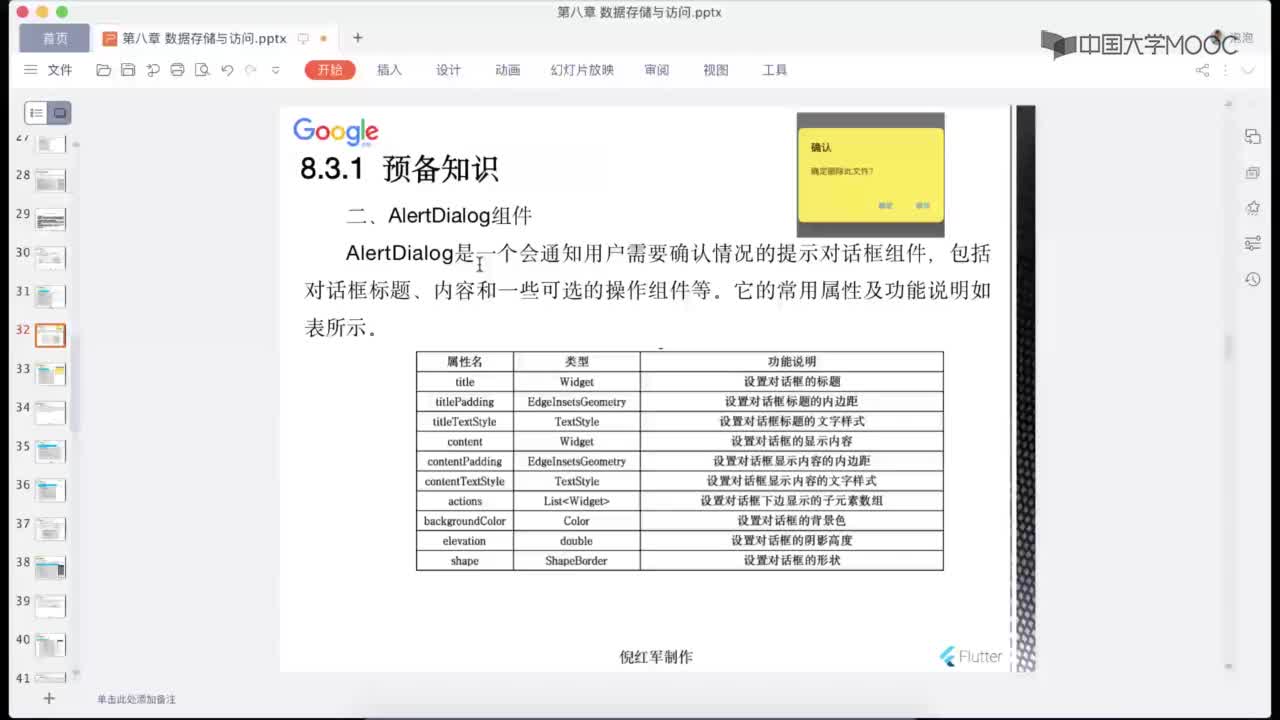Open the star icon in right sidebar
This screenshot has height=720, width=1280.
[x=1252, y=208]
